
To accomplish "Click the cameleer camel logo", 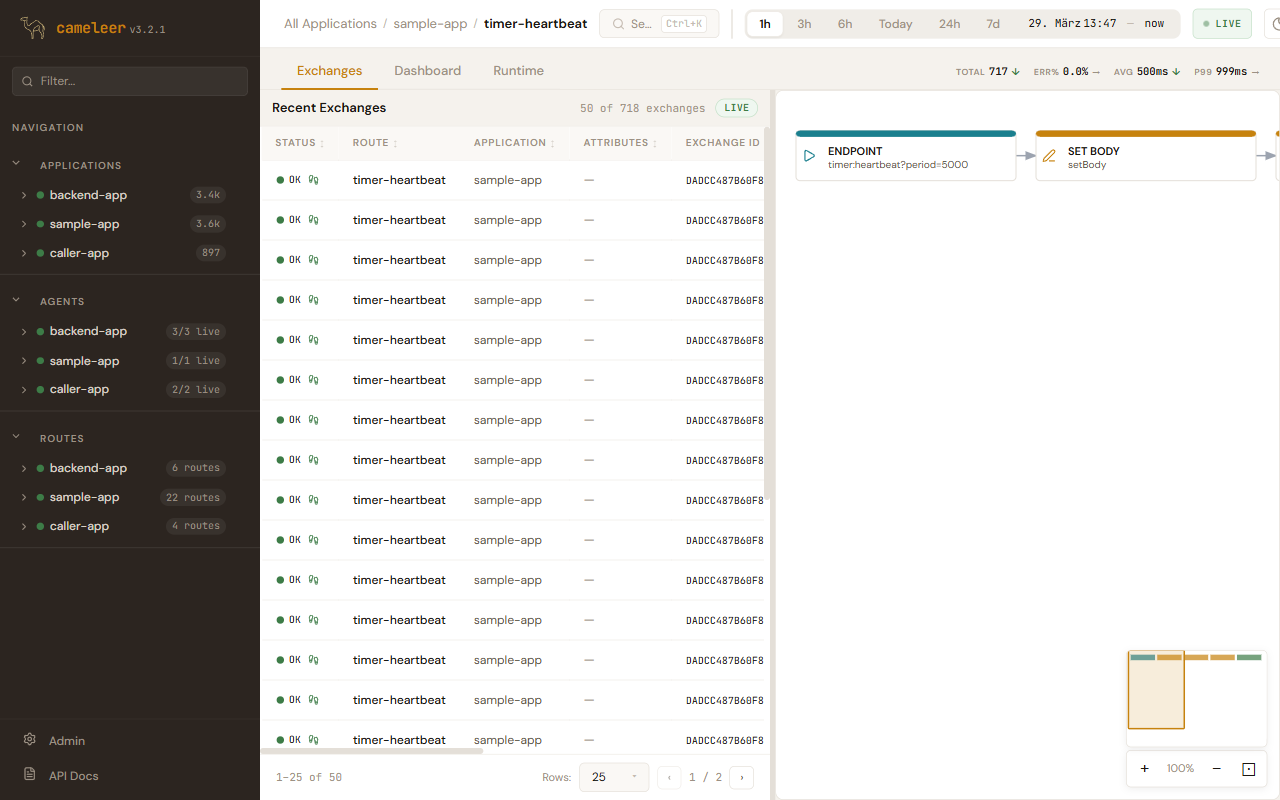I will [33, 28].
